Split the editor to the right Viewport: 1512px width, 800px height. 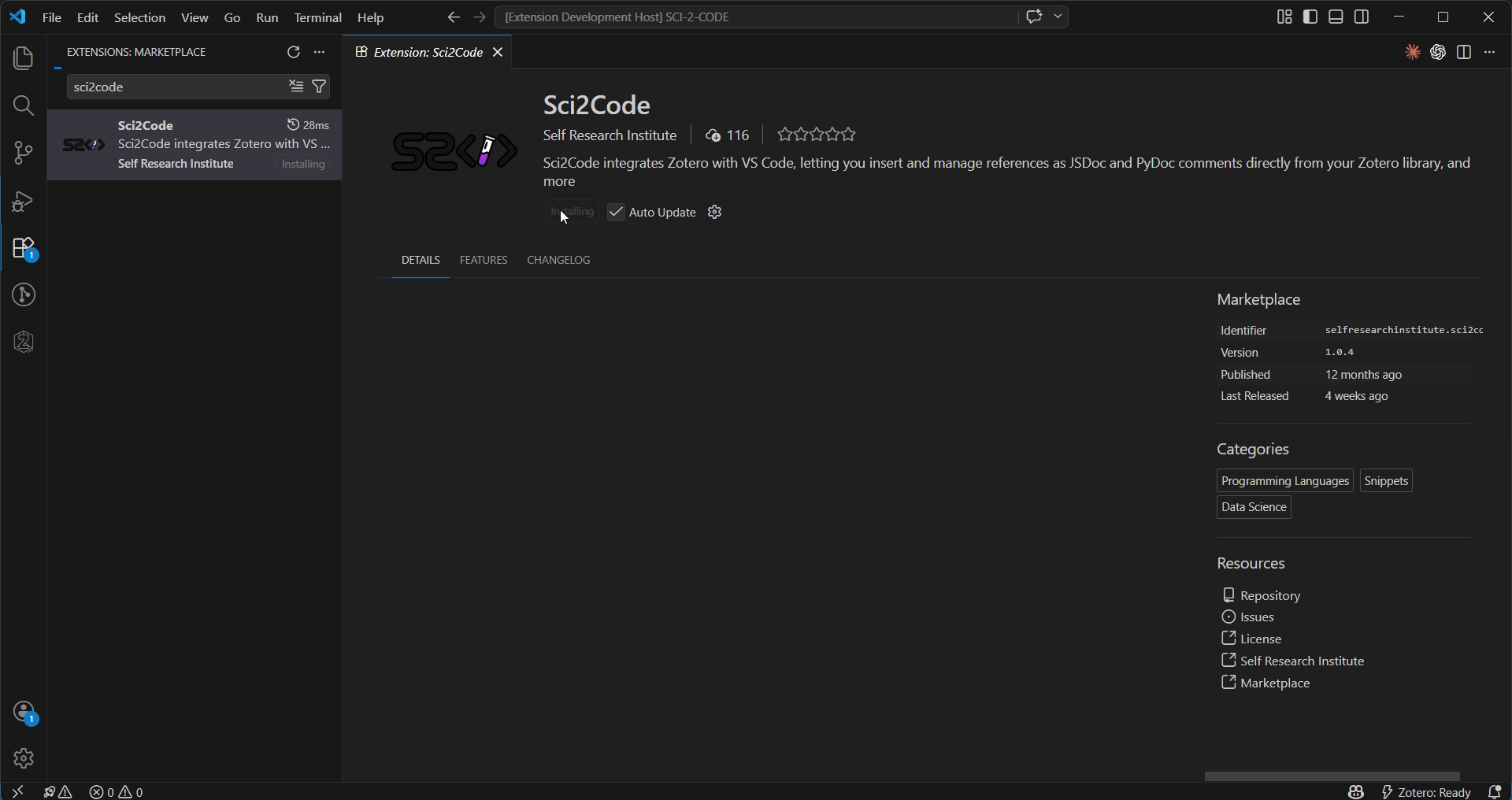click(1464, 52)
